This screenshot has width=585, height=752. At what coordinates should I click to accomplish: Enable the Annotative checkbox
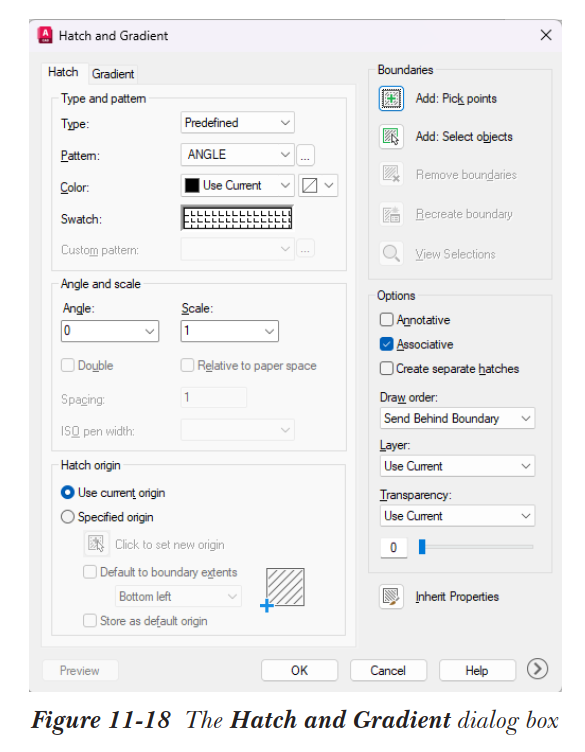[386, 320]
